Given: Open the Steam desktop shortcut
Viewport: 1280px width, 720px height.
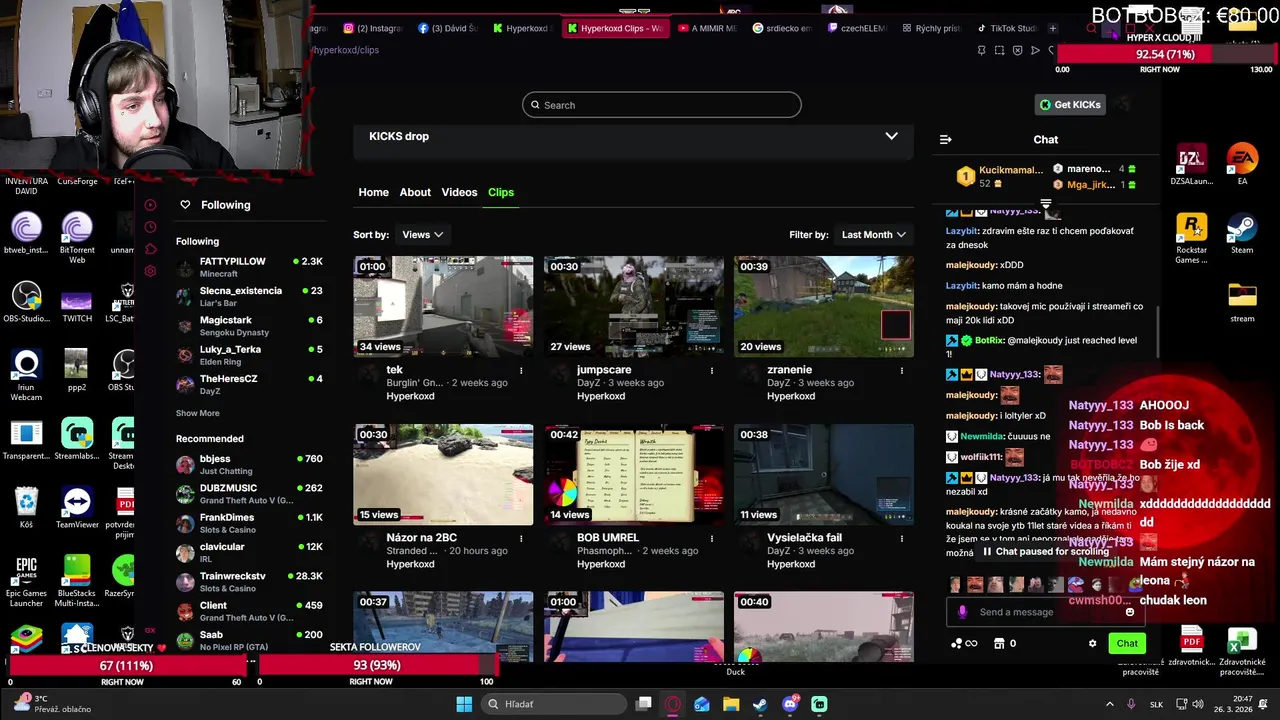Looking at the screenshot, I should pyautogui.click(x=1242, y=234).
